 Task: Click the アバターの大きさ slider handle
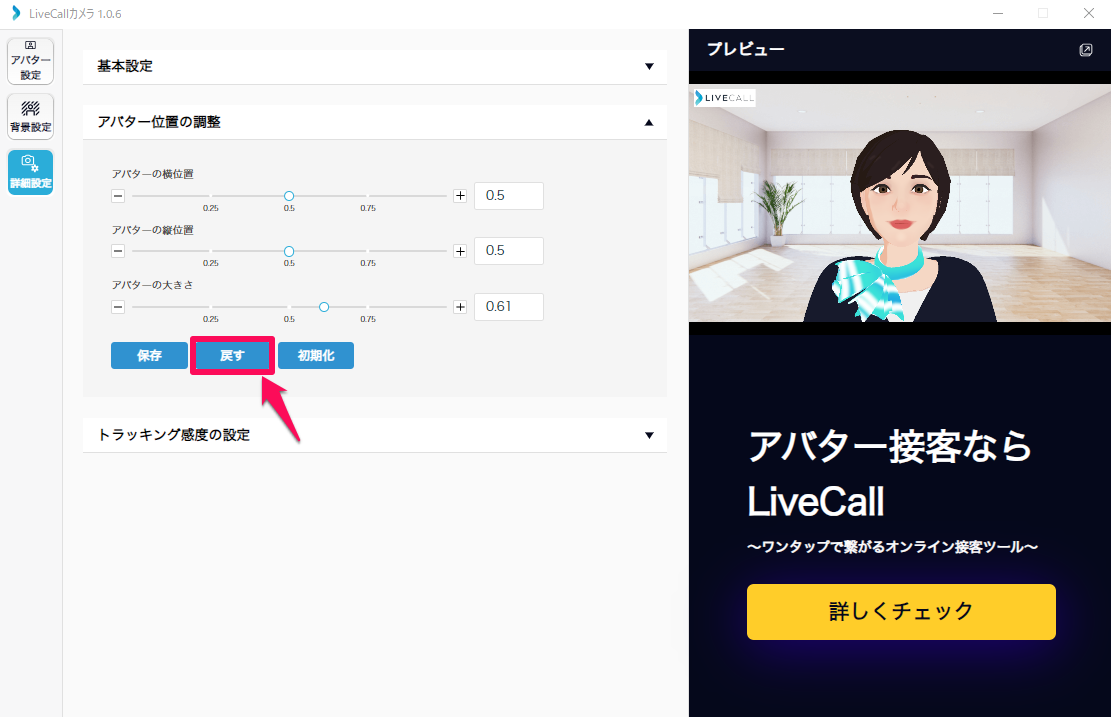(x=324, y=307)
